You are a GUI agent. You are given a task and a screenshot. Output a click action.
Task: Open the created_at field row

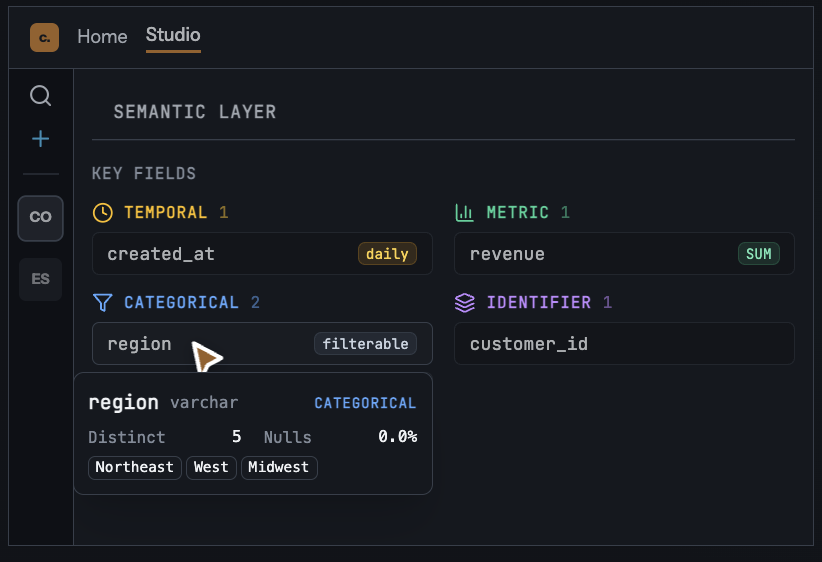(x=262, y=254)
